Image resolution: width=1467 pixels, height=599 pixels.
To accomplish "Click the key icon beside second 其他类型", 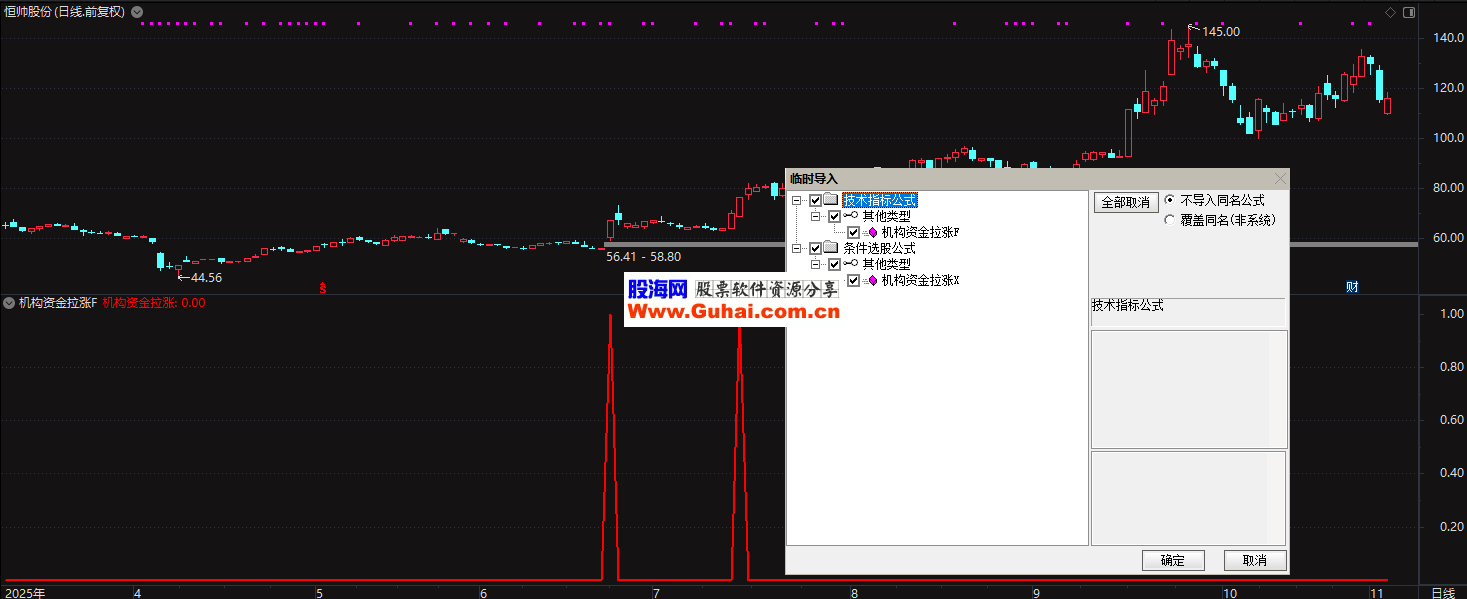I will tap(851, 264).
